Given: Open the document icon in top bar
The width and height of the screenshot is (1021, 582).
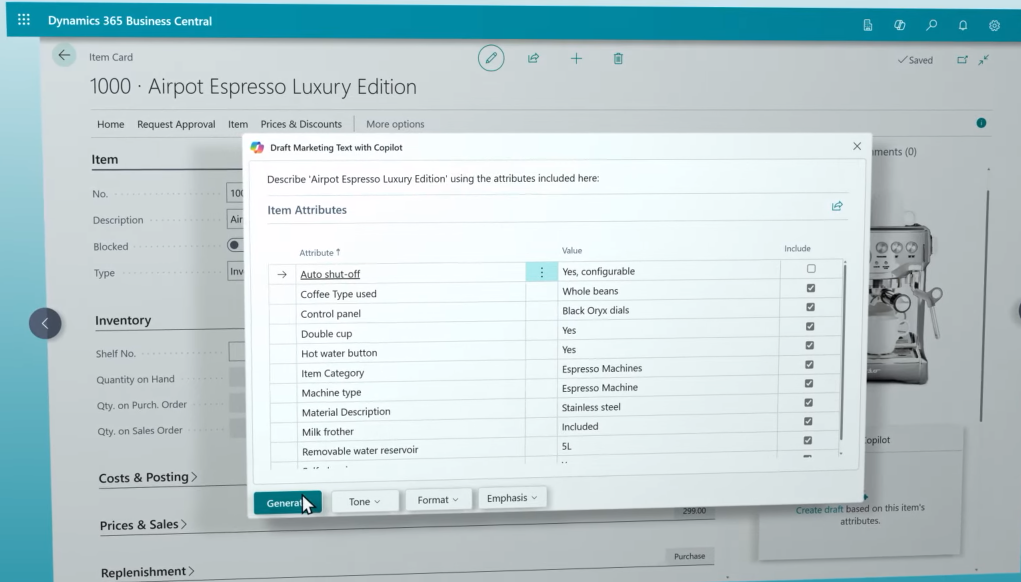Looking at the screenshot, I should [x=867, y=25].
